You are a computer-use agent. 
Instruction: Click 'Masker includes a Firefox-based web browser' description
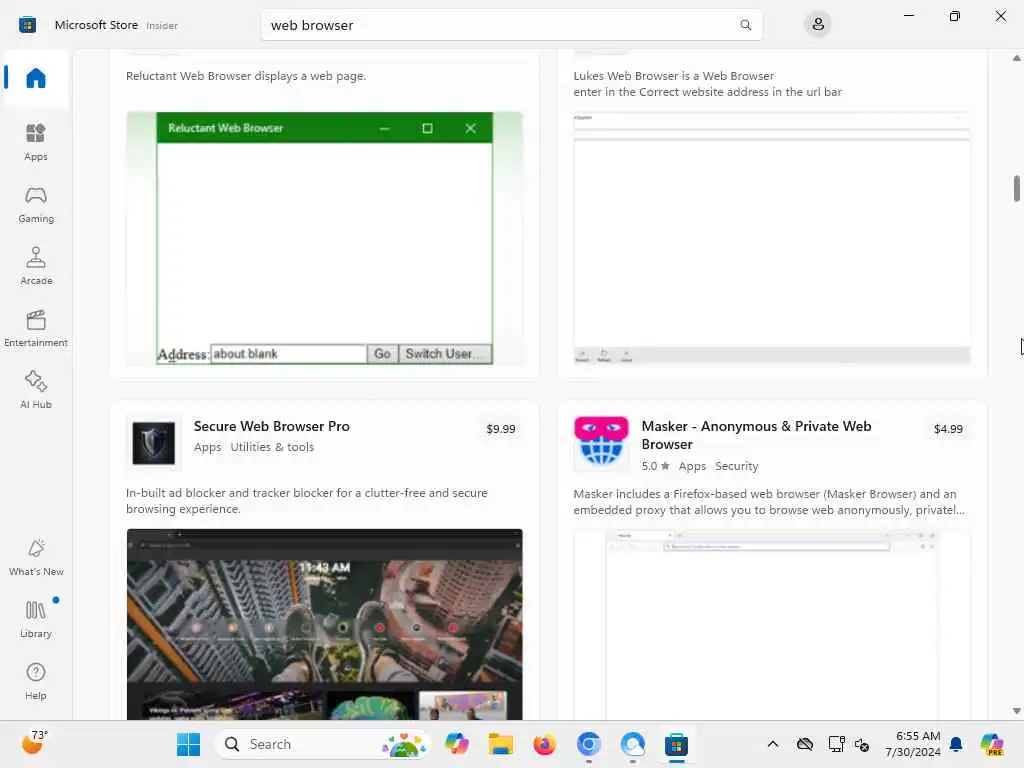pos(769,502)
